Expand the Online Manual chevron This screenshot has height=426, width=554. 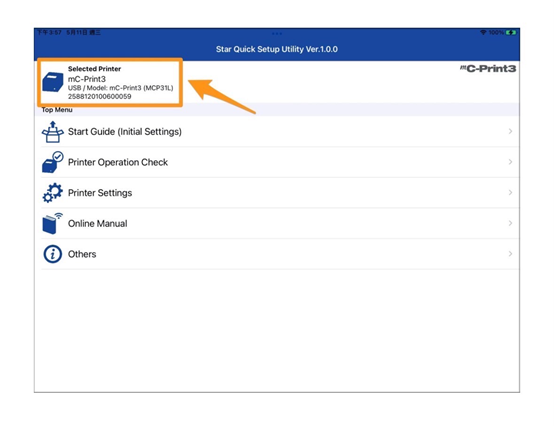click(510, 223)
